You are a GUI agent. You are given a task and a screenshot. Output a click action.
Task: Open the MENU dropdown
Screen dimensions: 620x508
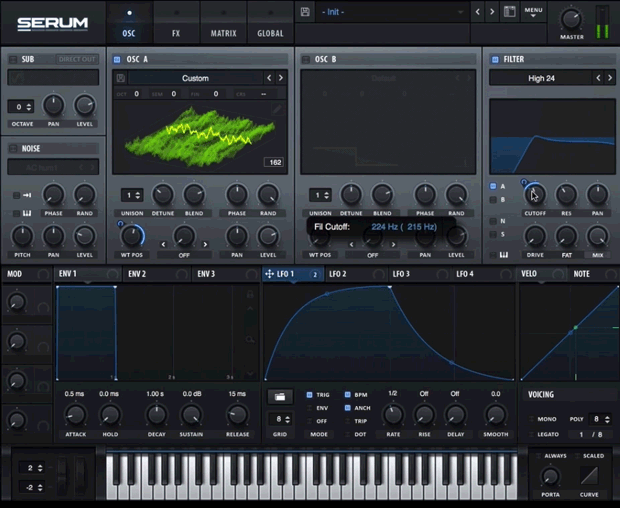pyautogui.click(x=533, y=12)
